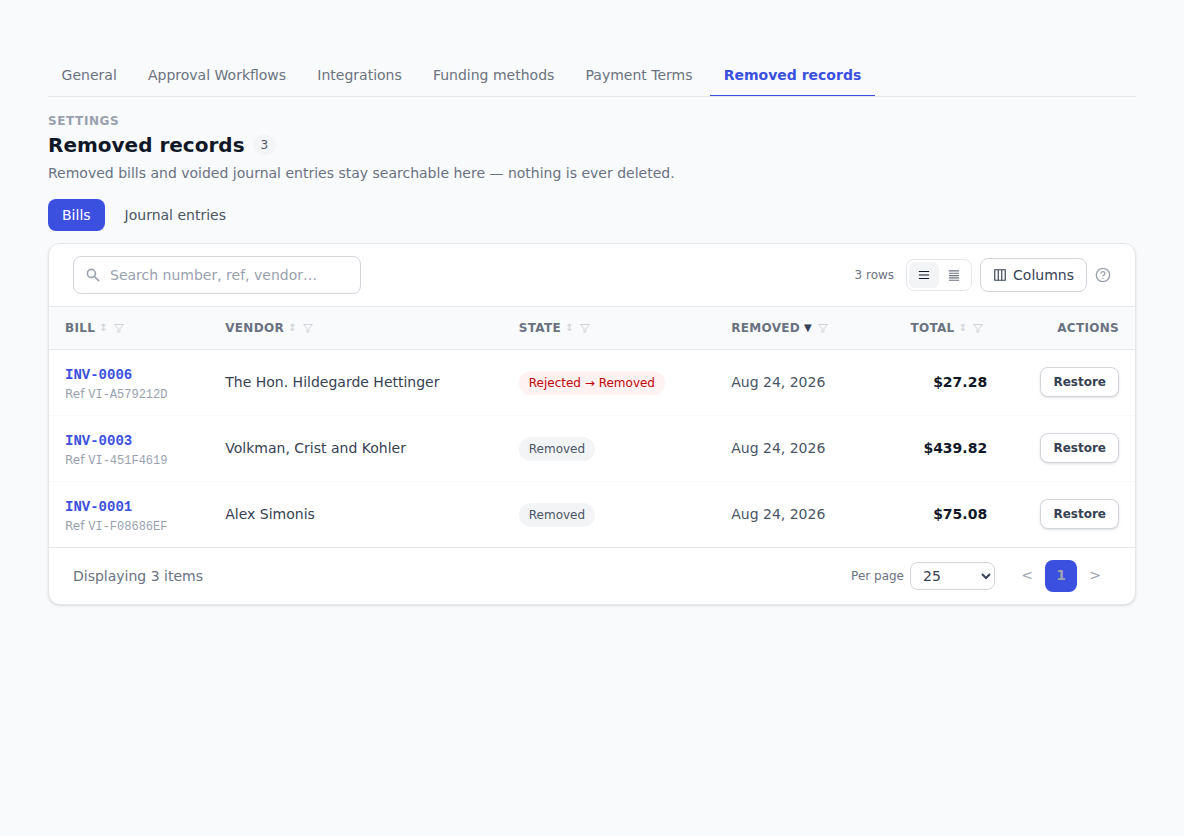Open the Payment Terms tab
The width and height of the screenshot is (1184, 836).
click(639, 75)
